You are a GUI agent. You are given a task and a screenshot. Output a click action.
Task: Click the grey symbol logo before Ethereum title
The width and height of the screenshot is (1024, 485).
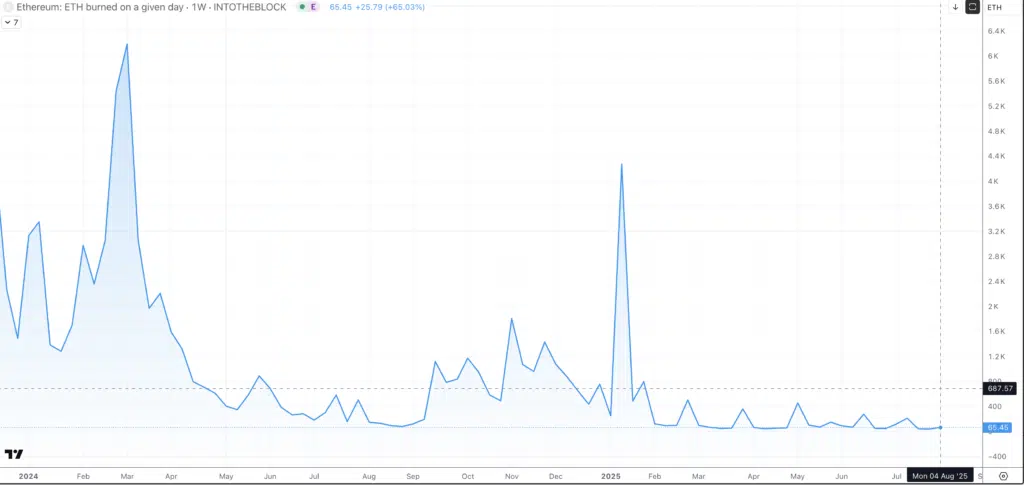coord(6,7)
